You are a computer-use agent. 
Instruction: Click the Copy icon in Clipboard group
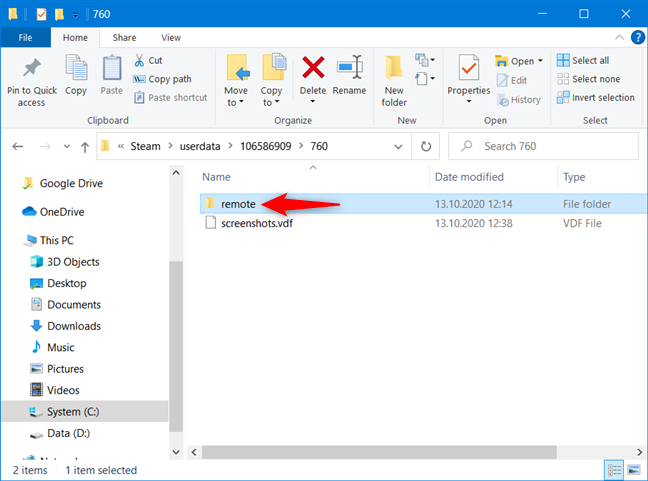76,72
